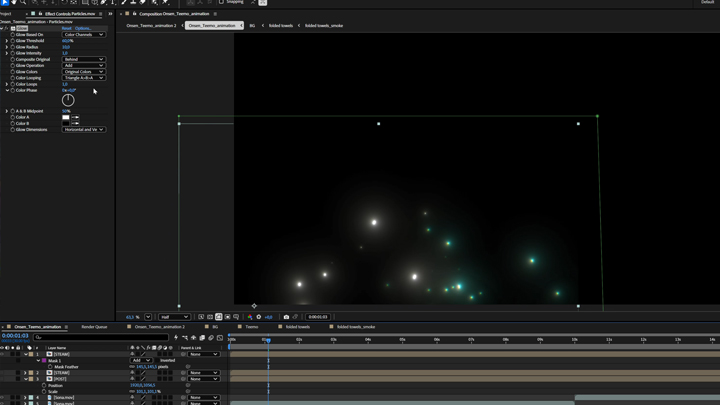Switch to Onsen_Teemo_animation 2 timeline tab
Image resolution: width=720 pixels, height=405 pixels.
159,327
